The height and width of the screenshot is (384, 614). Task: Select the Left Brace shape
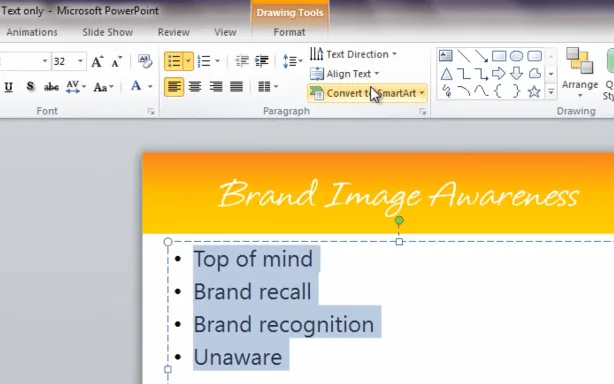(x=498, y=91)
